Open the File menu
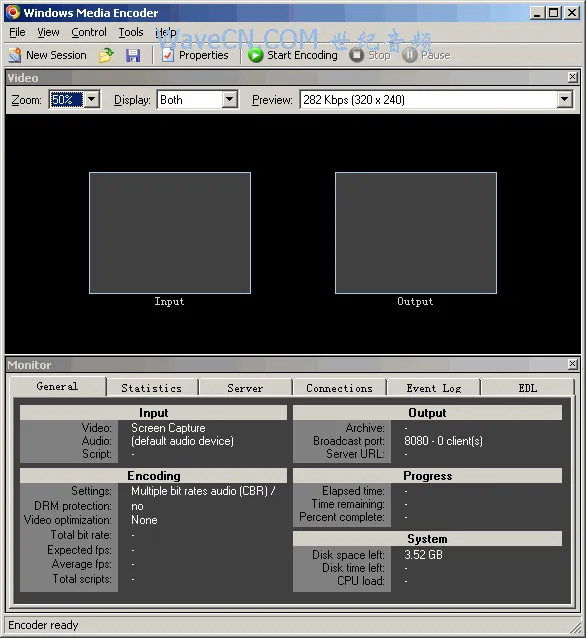 click(x=17, y=32)
